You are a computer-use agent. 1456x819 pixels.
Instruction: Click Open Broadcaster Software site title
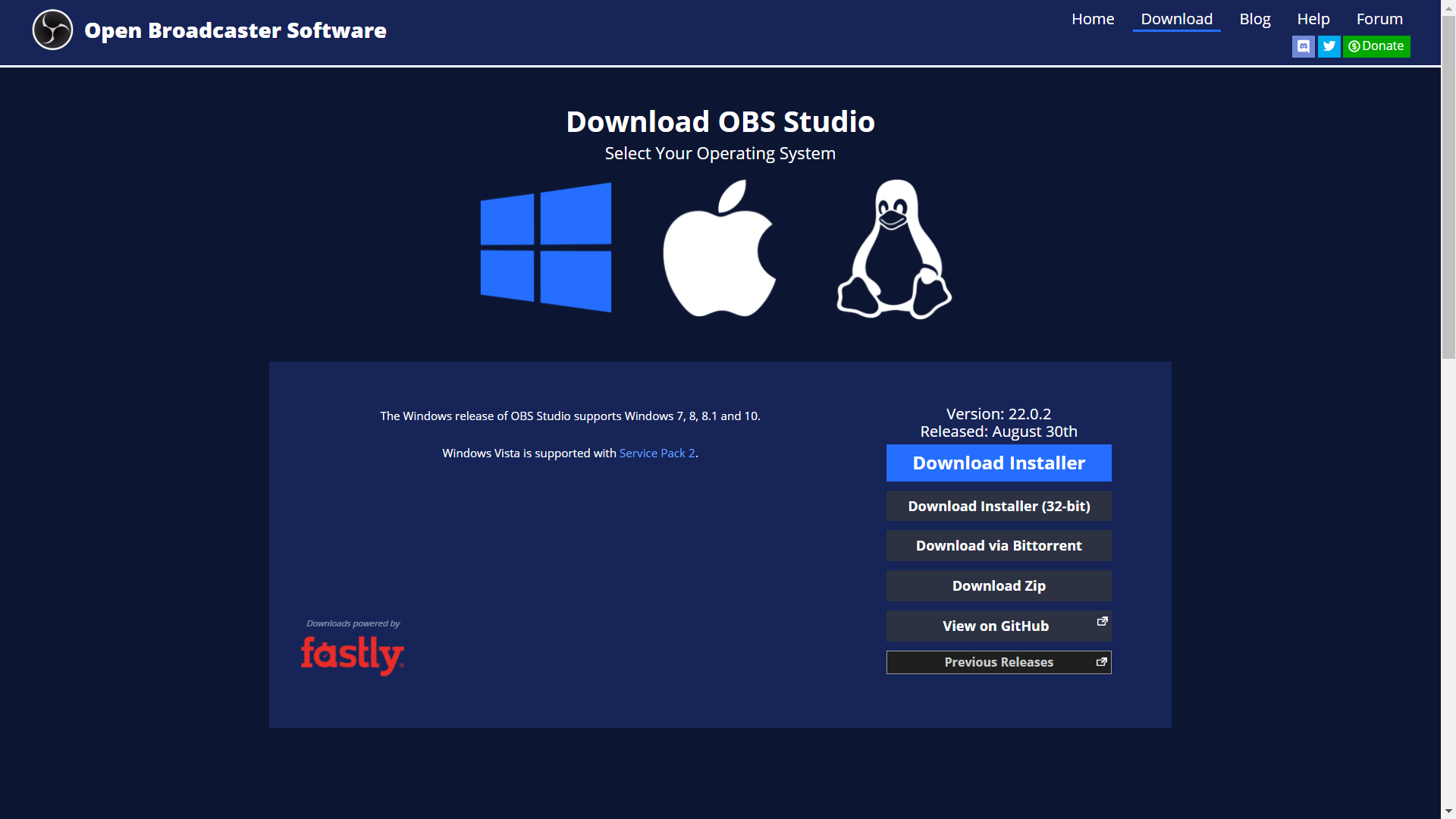coord(235,30)
